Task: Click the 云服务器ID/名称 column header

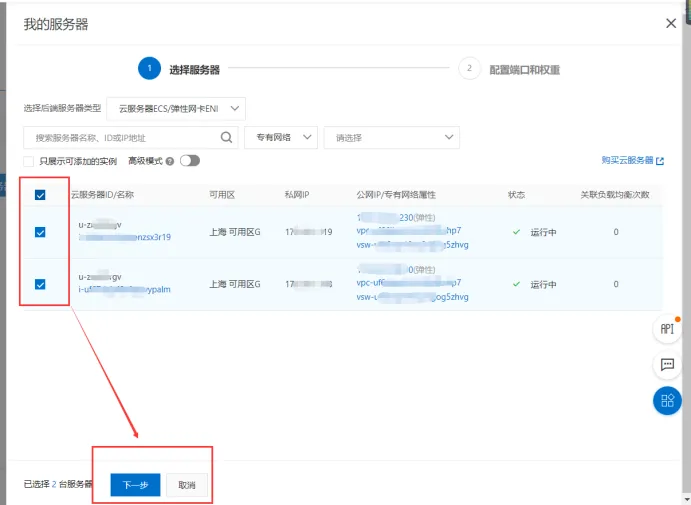Action: pyautogui.click(x=102, y=195)
